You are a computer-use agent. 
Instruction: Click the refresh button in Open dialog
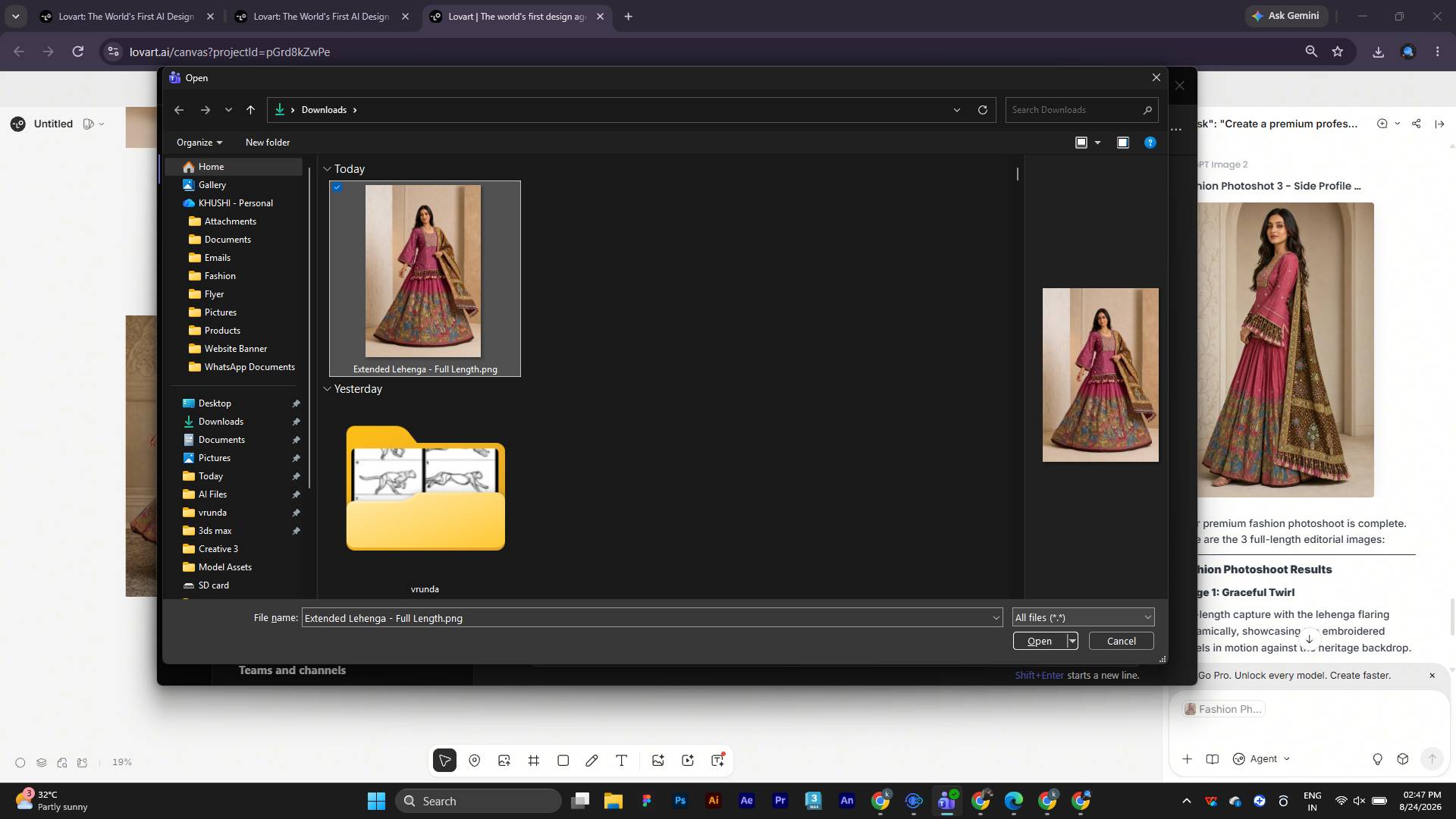pyautogui.click(x=983, y=110)
